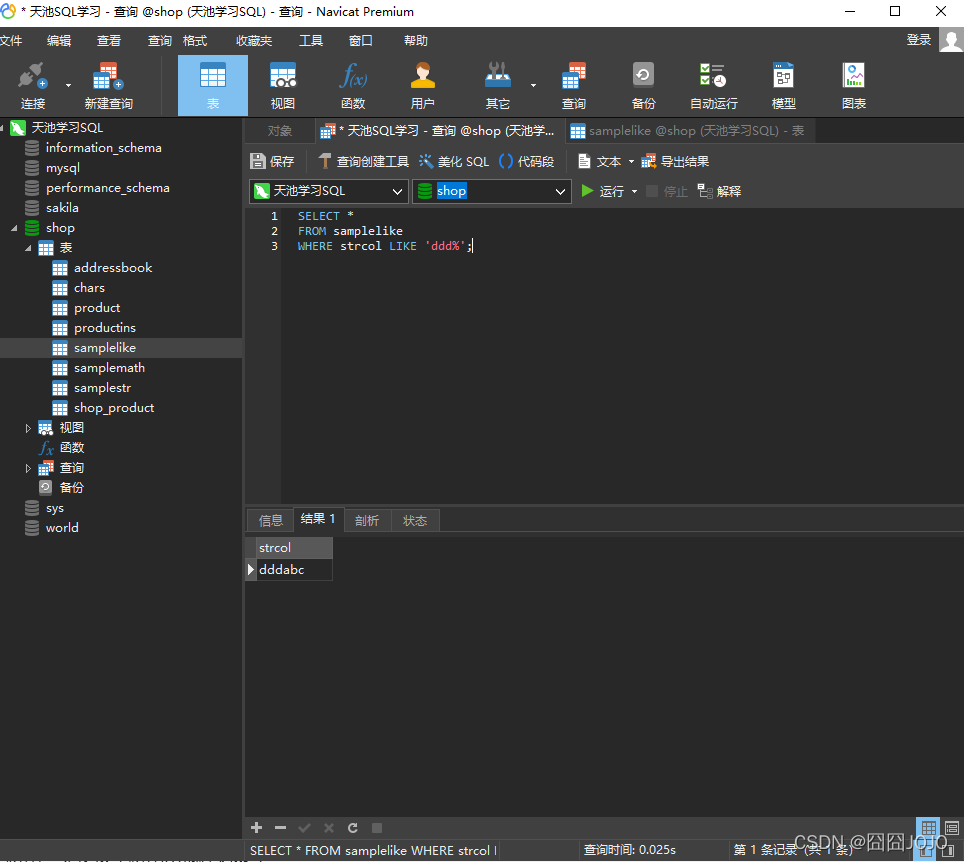Select the Table (表) toolbar icon
This screenshot has width=964, height=862.
coord(213,85)
